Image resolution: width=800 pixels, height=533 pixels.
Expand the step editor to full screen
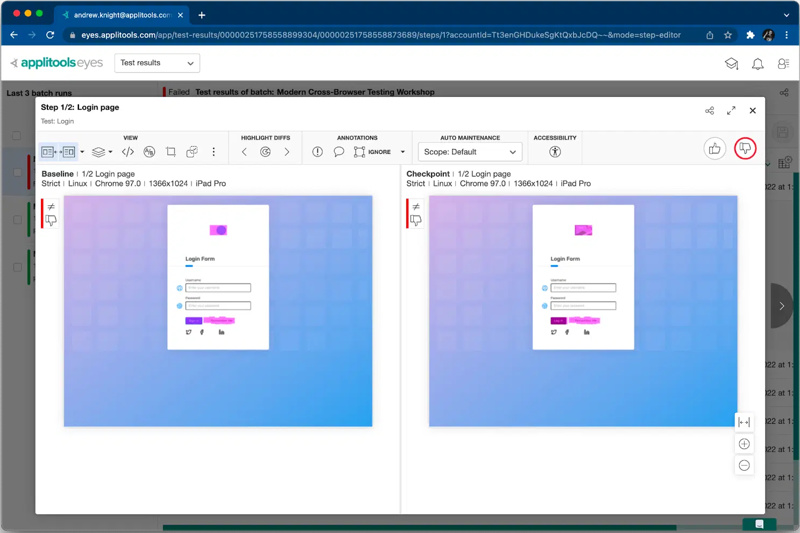click(x=731, y=111)
